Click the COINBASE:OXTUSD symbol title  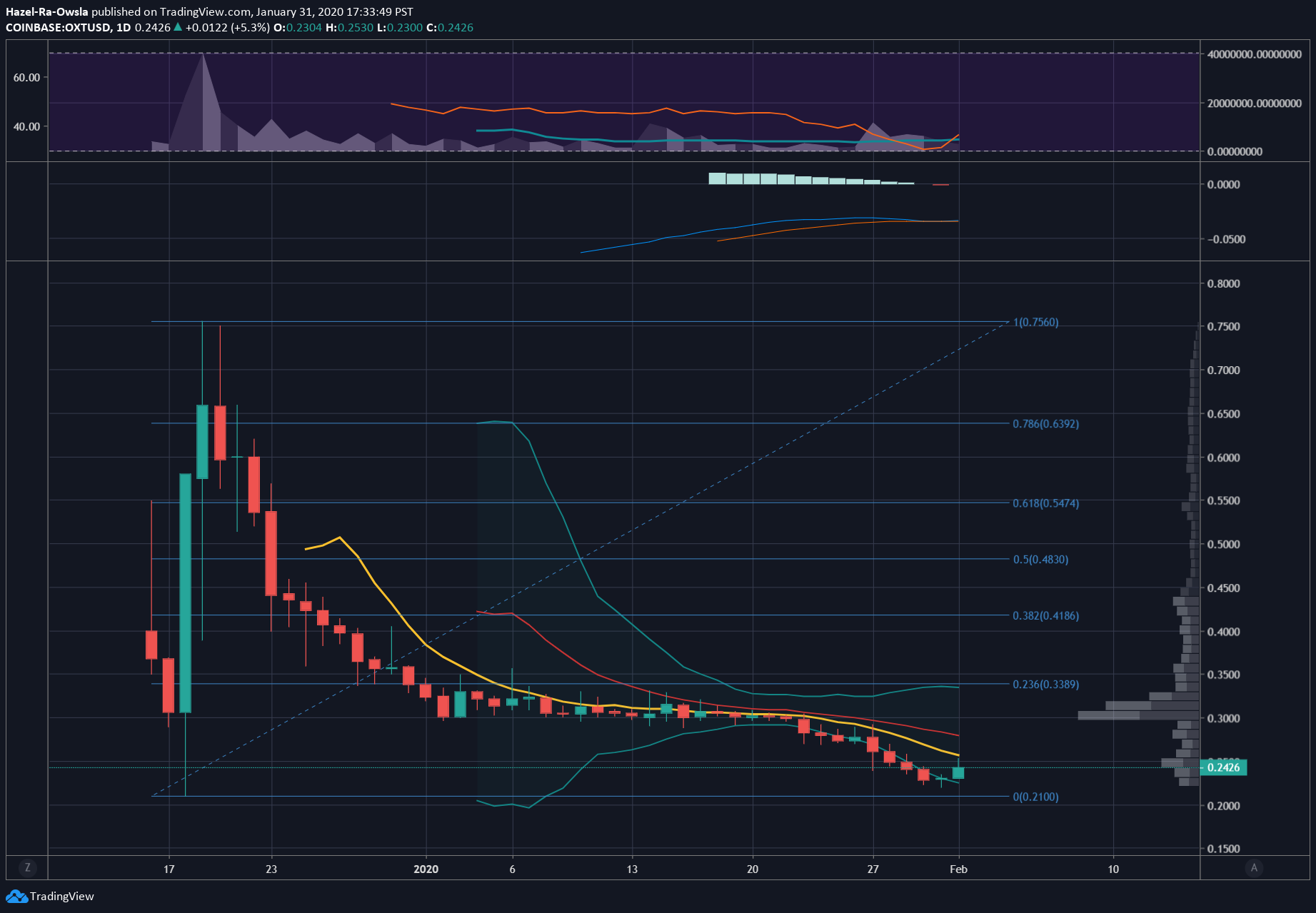click(58, 28)
